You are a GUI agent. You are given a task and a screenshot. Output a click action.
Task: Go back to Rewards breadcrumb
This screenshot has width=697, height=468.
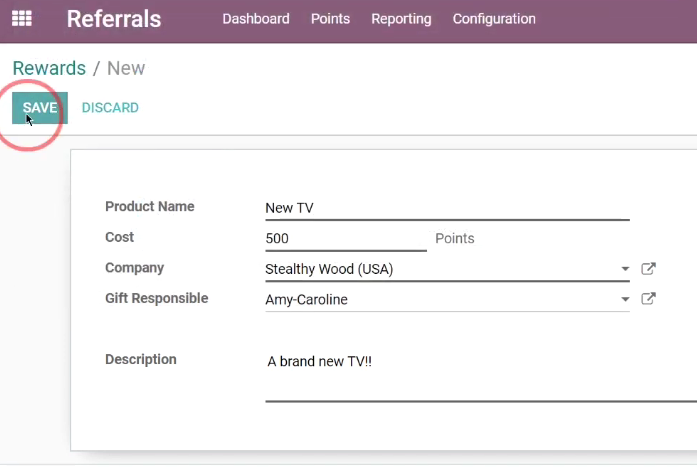tap(49, 68)
